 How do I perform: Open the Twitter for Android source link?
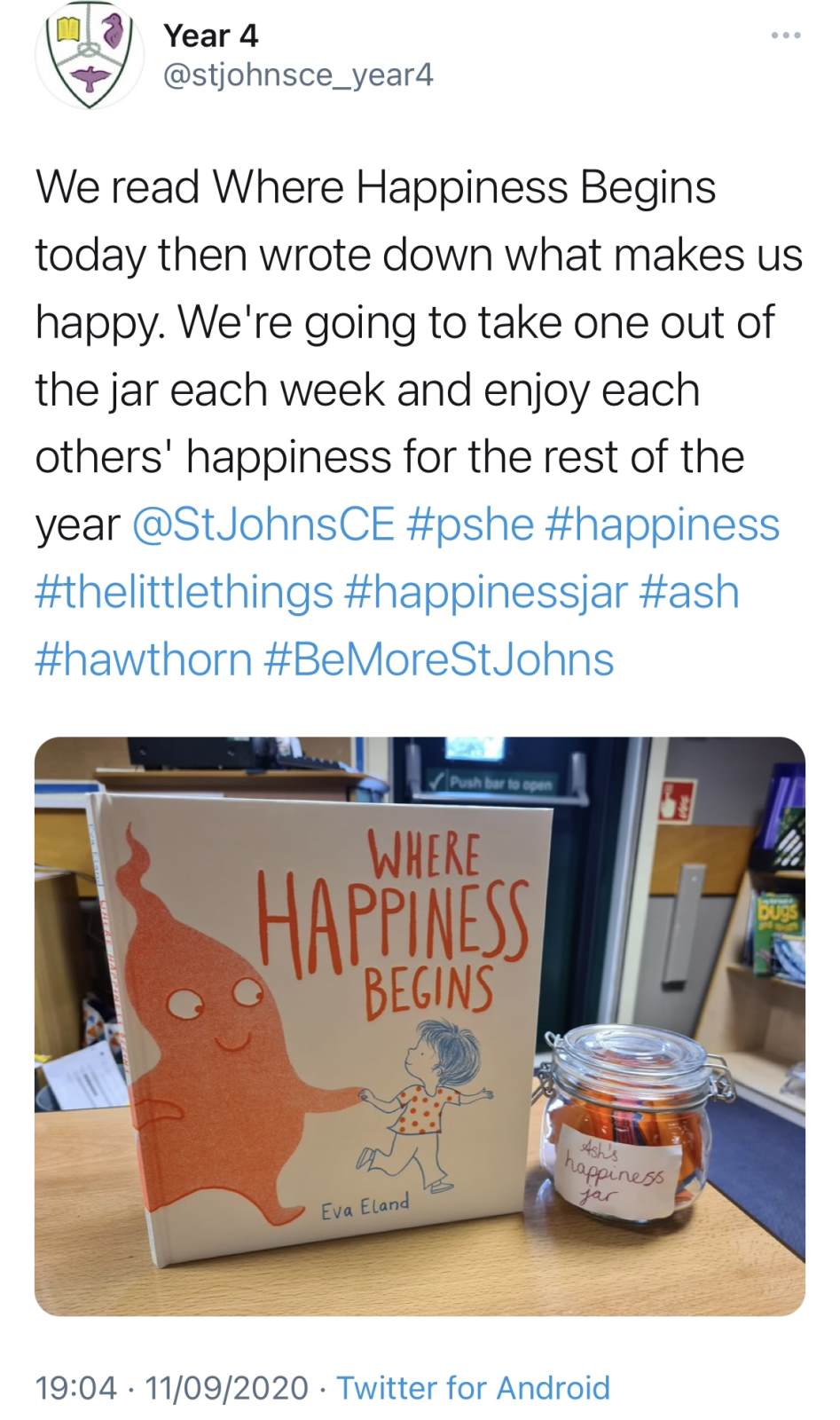(x=474, y=1387)
